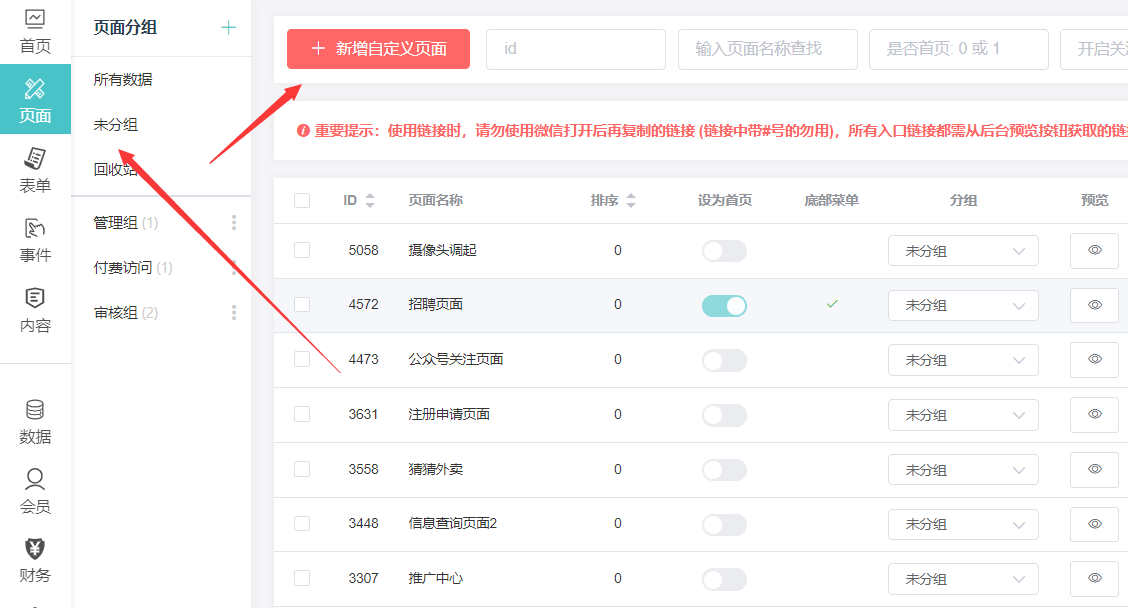Open the 事件 (Events) sidebar icon

tap(35, 240)
